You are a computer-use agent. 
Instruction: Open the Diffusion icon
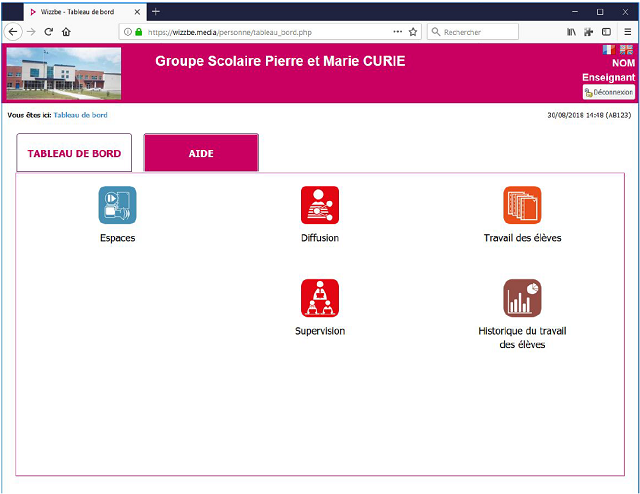click(x=320, y=205)
